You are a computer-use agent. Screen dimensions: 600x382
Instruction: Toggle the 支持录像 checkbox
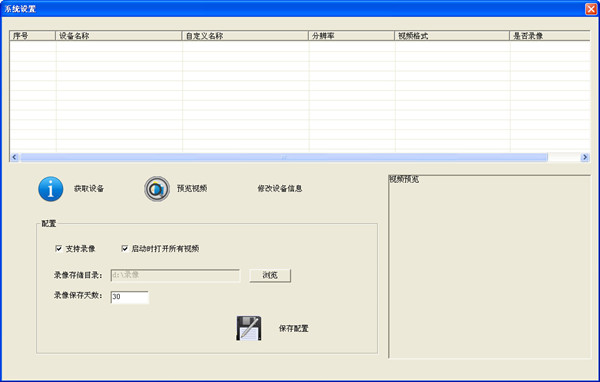pyautogui.click(x=59, y=249)
